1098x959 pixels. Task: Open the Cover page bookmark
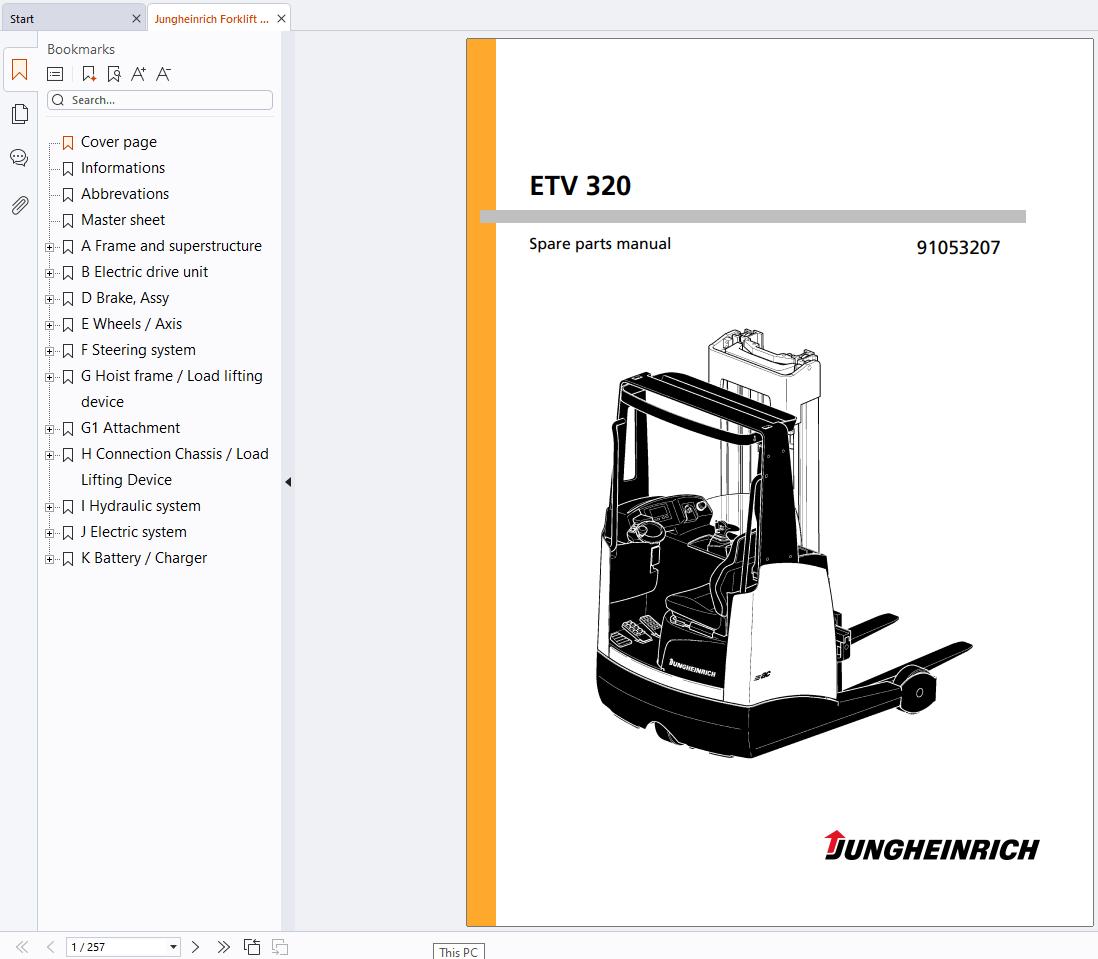pos(118,142)
